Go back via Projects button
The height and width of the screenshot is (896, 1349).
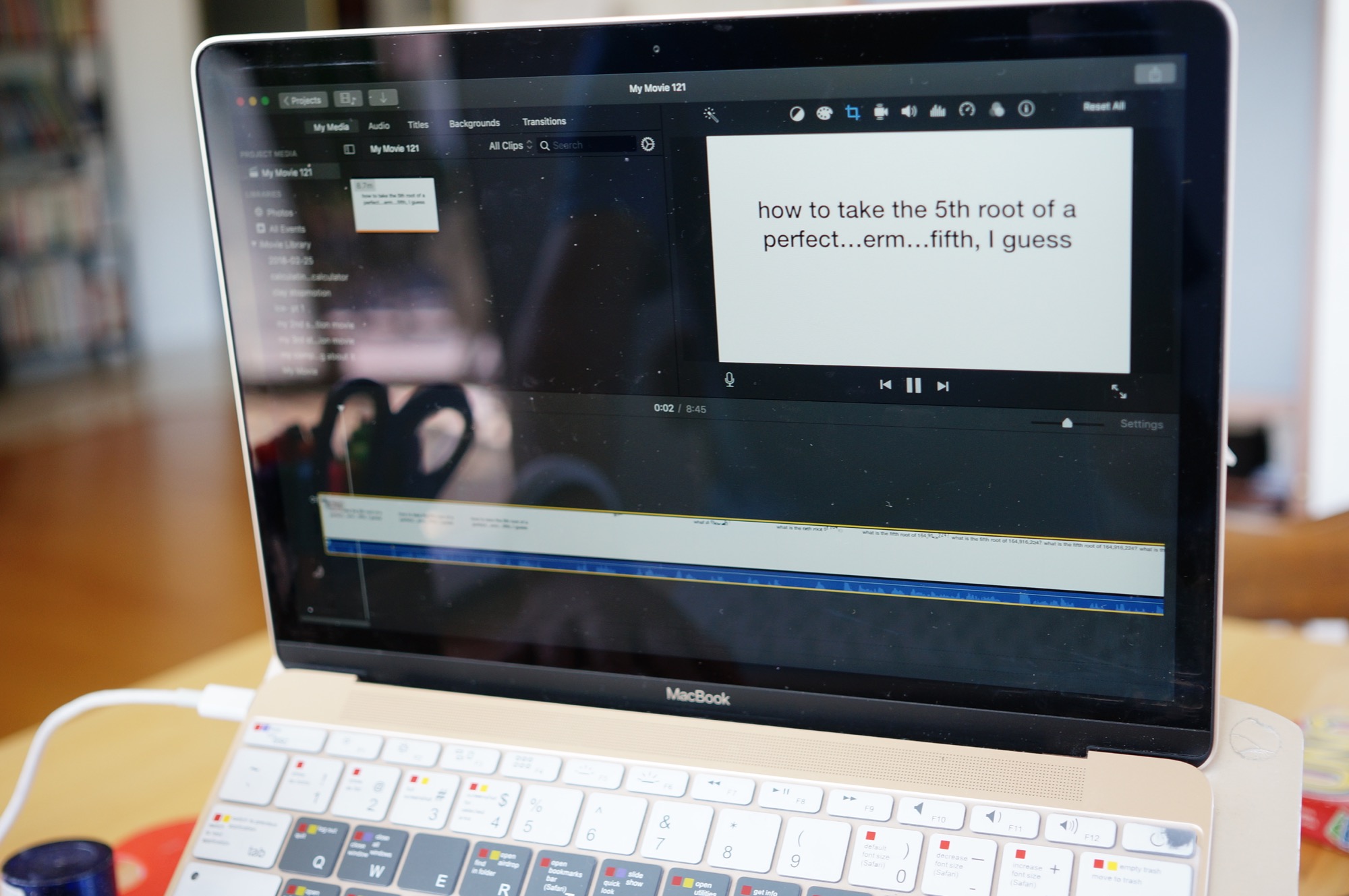pos(303,100)
